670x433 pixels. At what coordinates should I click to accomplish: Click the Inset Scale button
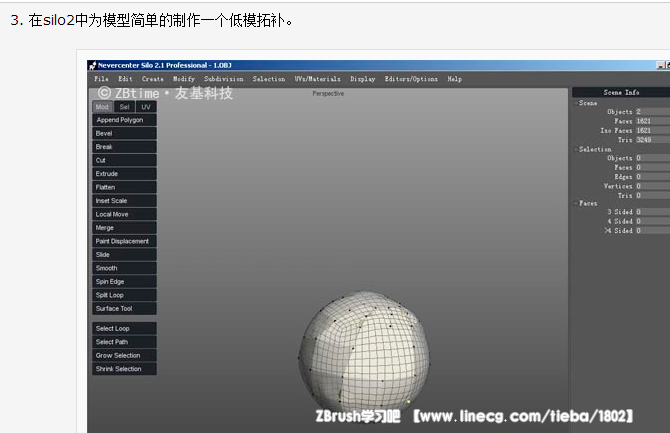[x=124, y=201]
